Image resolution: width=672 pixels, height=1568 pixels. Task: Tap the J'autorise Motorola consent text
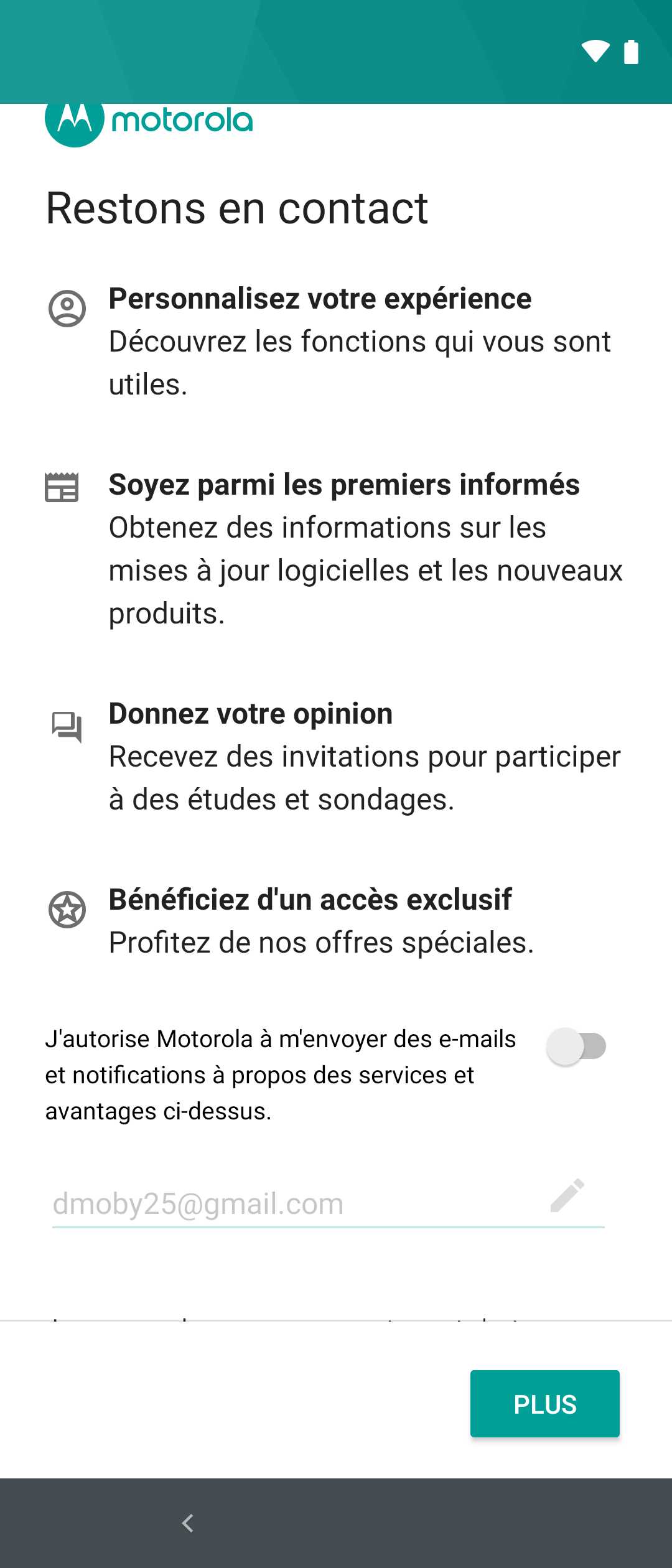coord(281,1075)
